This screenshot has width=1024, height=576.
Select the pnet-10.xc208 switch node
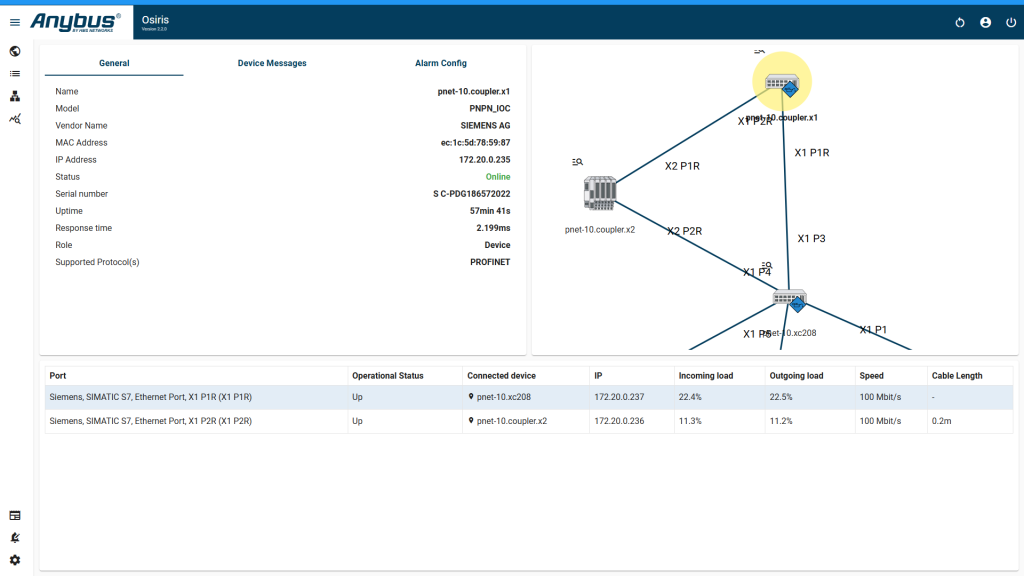(x=790, y=300)
